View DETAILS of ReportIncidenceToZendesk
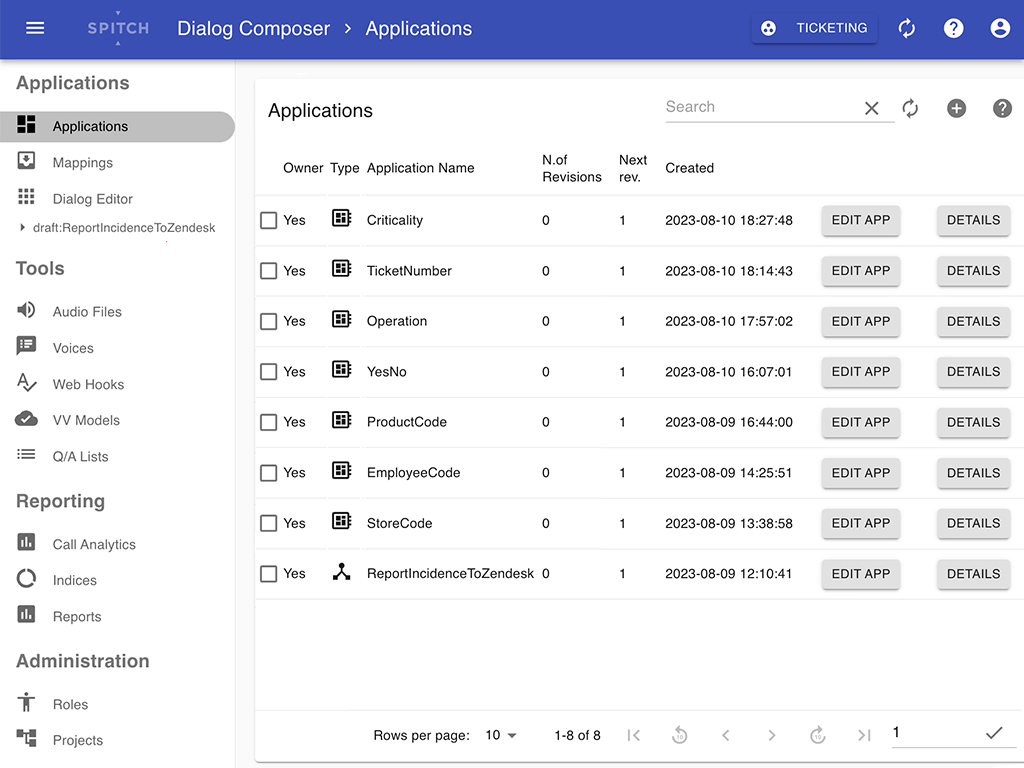The image size is (1024, 768). 973,574
